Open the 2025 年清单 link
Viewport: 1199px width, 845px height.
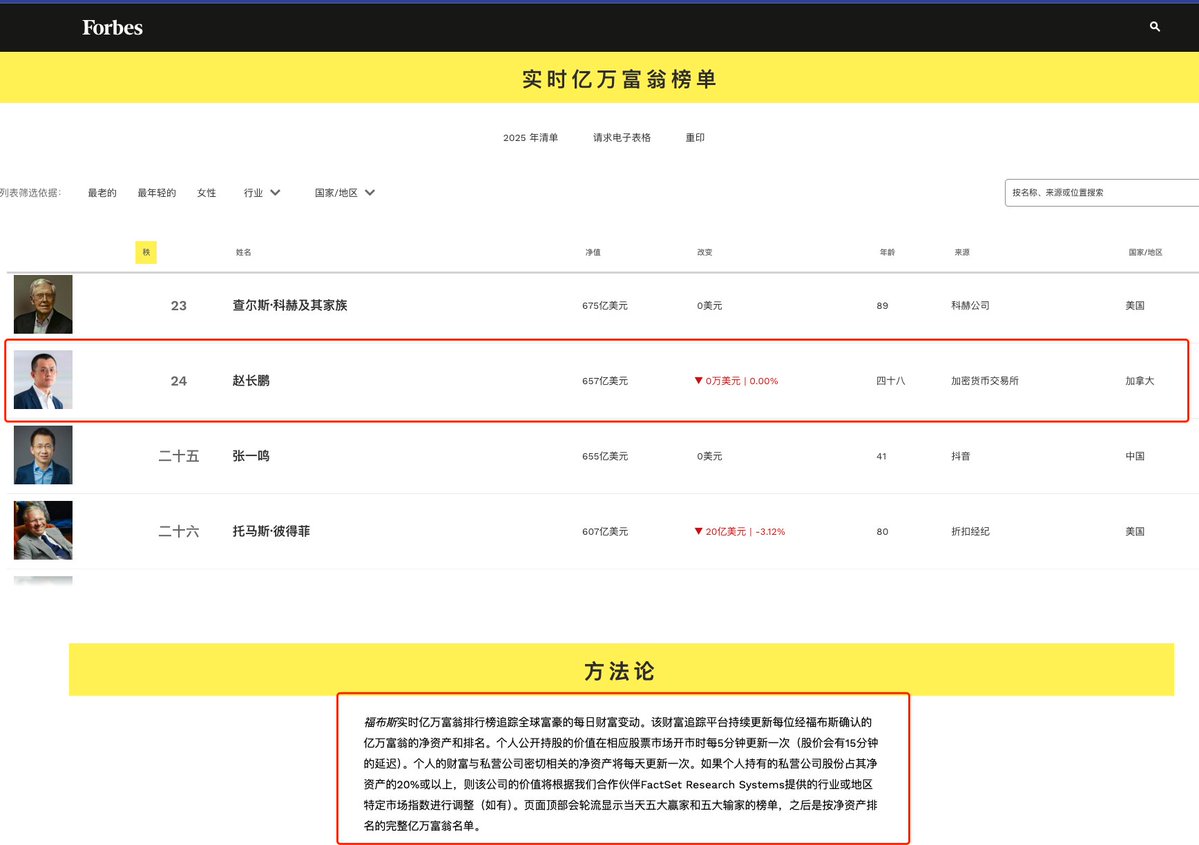point(531,138)
